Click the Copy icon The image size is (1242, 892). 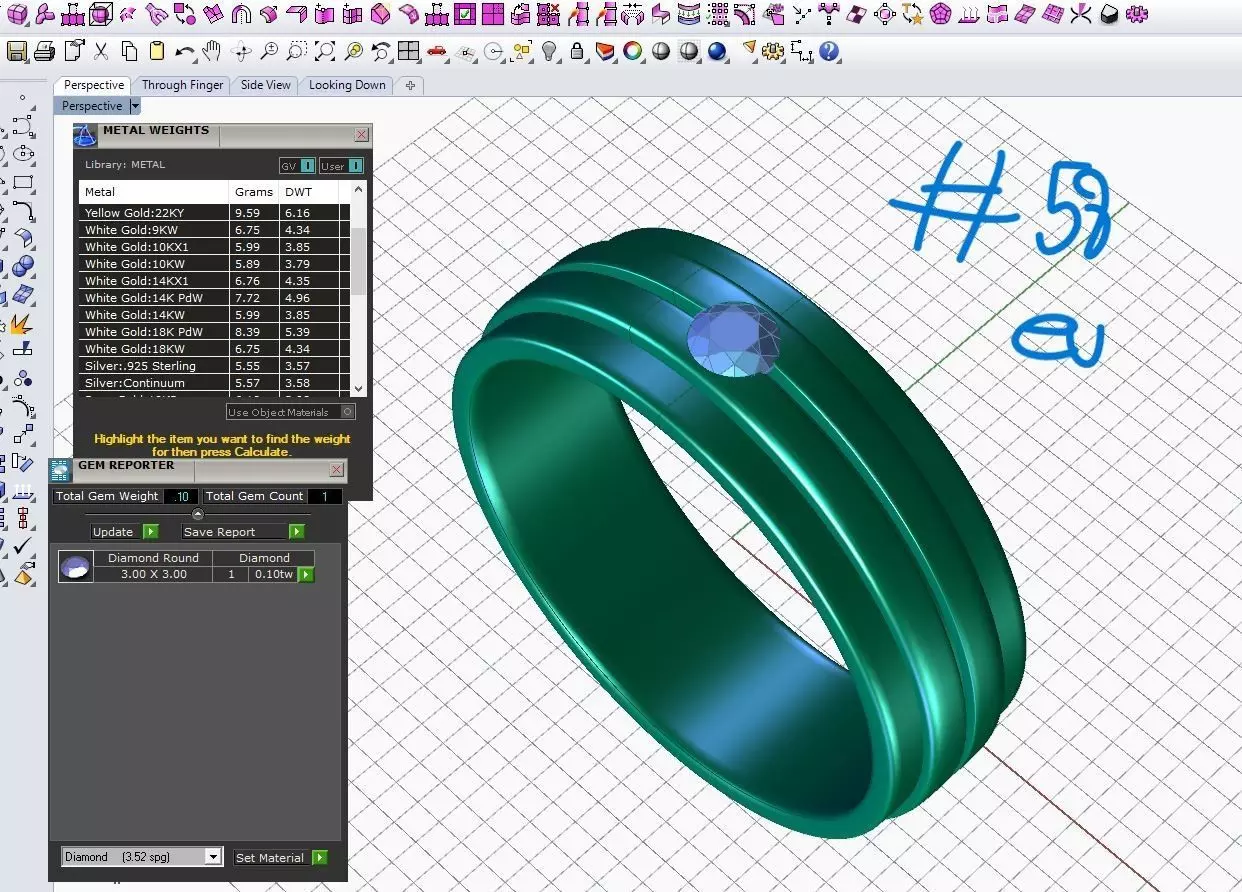coord(129,51)
